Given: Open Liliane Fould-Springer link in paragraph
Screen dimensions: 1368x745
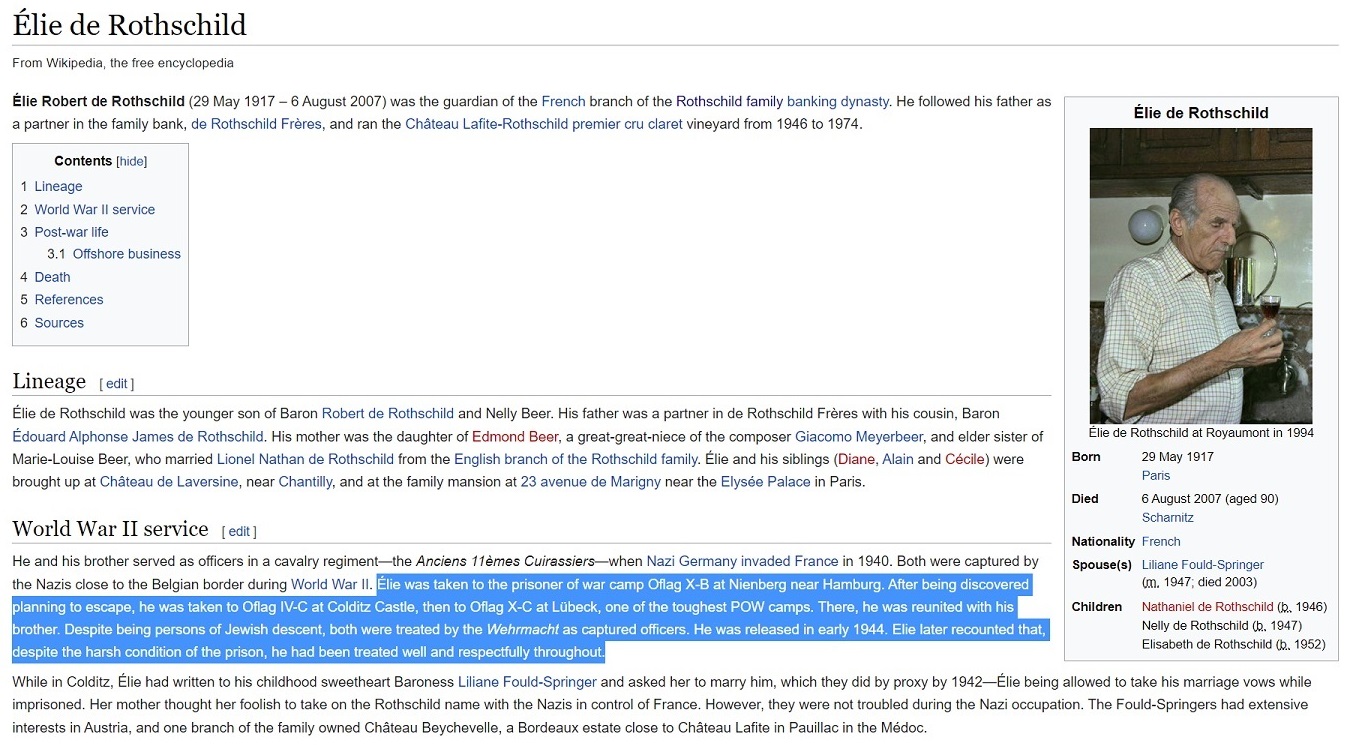Looking at the screenshot, I should 527,682.
